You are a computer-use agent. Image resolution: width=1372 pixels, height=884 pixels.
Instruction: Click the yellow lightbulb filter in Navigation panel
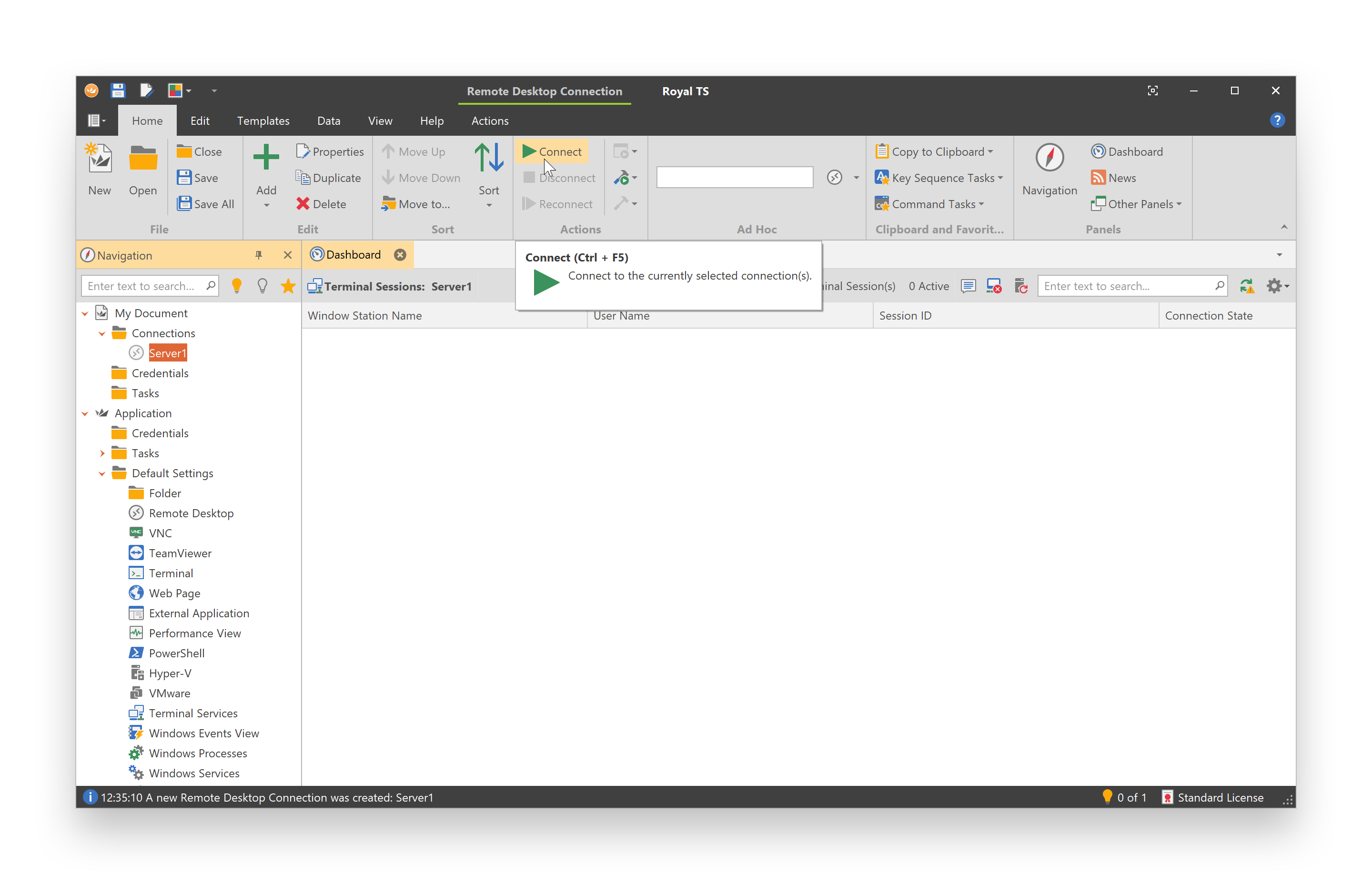click(236, 286)
